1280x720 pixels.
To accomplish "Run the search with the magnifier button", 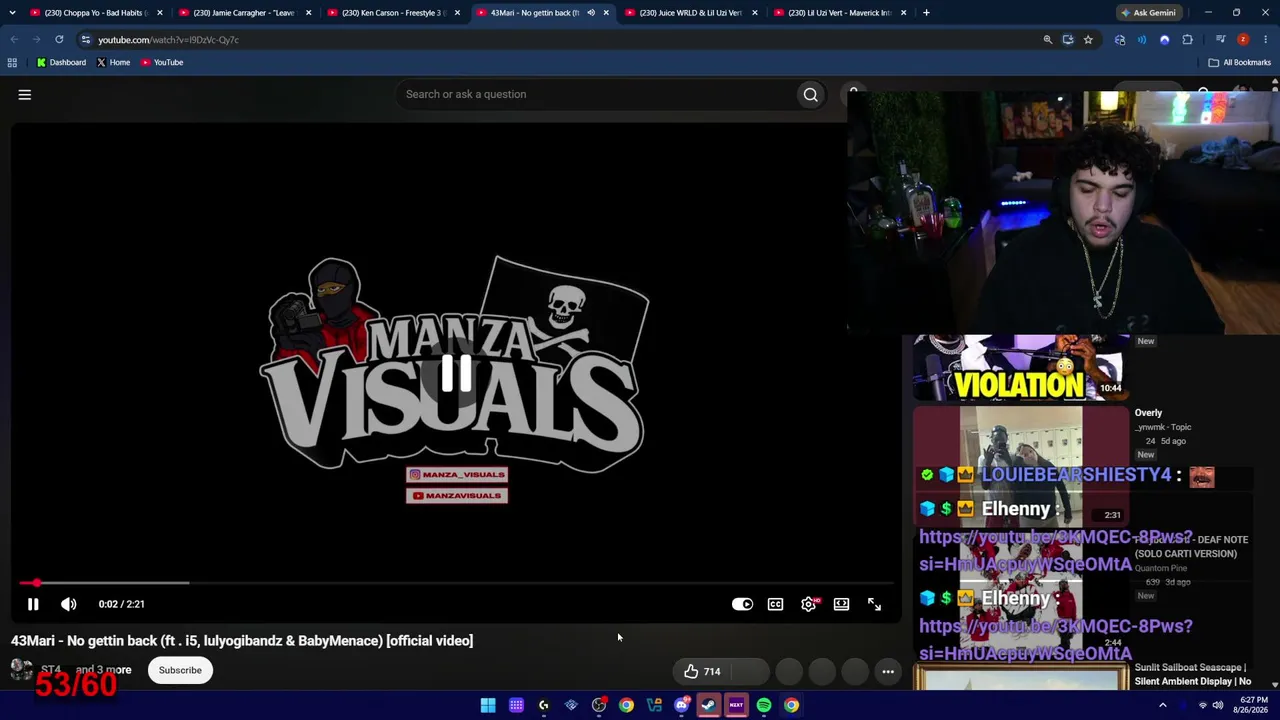I will pos(811,94).
